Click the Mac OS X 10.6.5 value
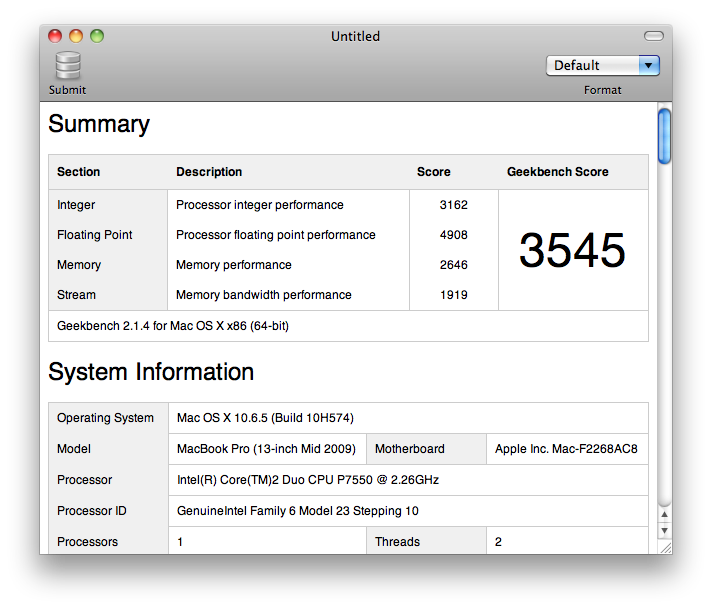The image size is (712, 609). 265,418
